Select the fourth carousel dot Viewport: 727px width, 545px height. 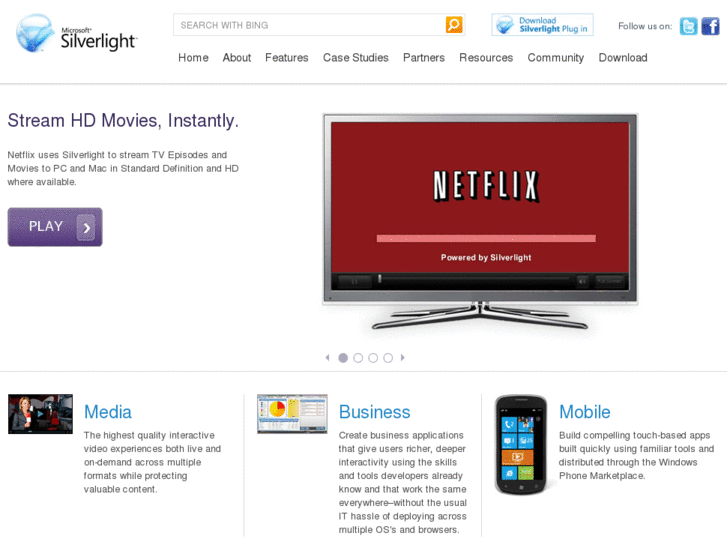(388, 358)
